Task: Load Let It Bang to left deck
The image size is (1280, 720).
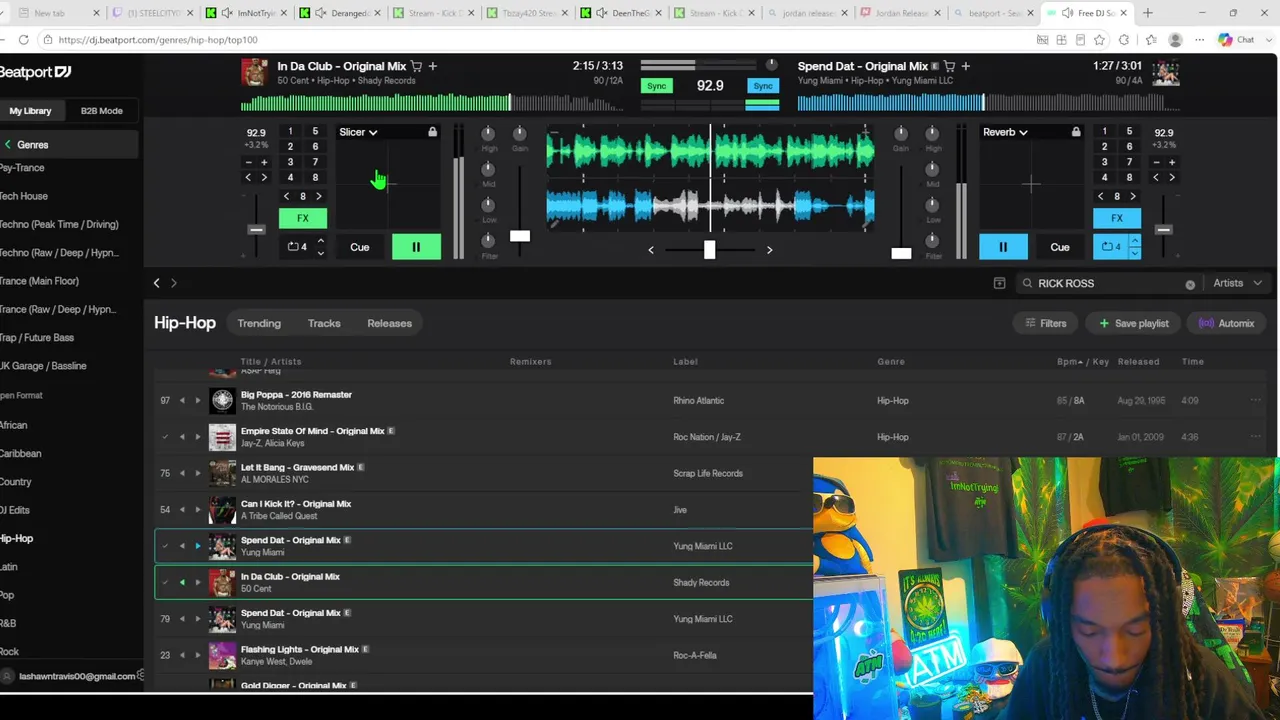Action: click(x=182, y=474)
